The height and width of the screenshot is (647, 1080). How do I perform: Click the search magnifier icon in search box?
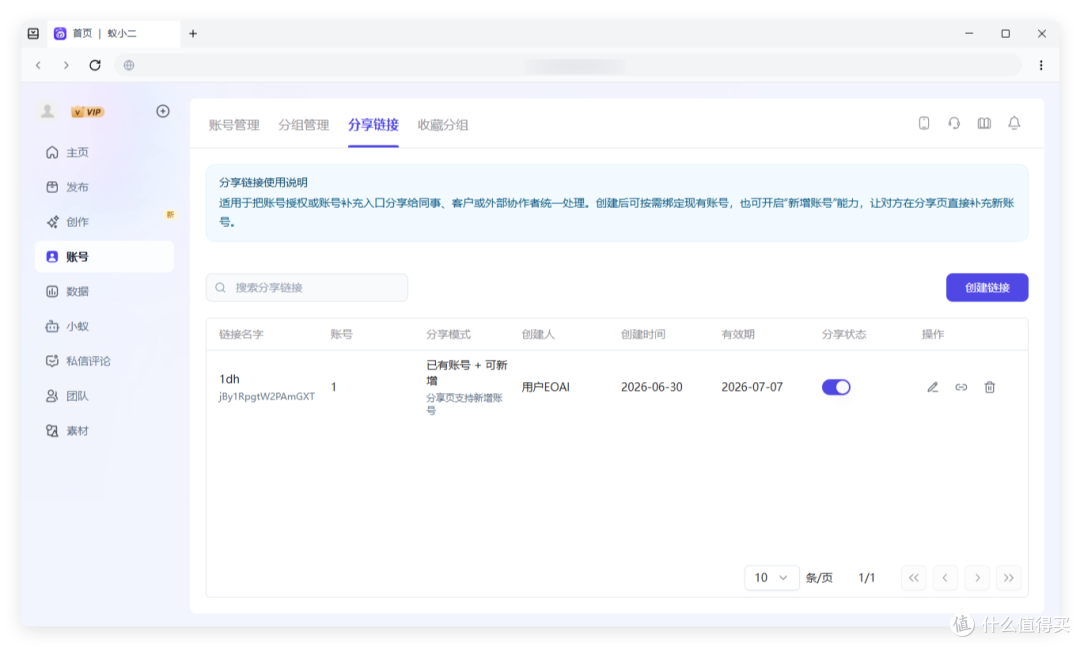click(x=220, y=287)
